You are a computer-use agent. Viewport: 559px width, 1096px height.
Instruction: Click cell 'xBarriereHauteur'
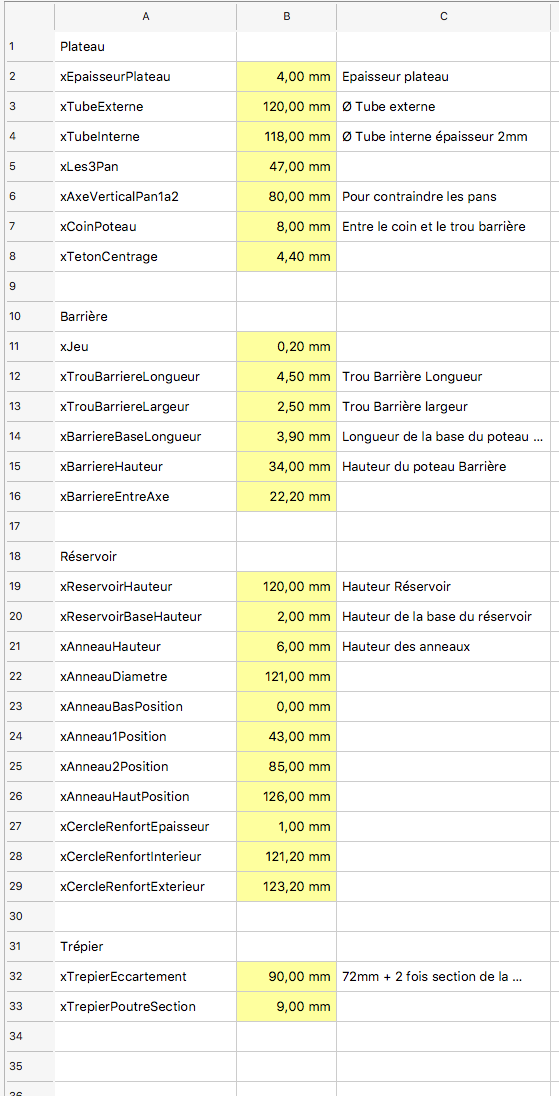click(145, 466)
